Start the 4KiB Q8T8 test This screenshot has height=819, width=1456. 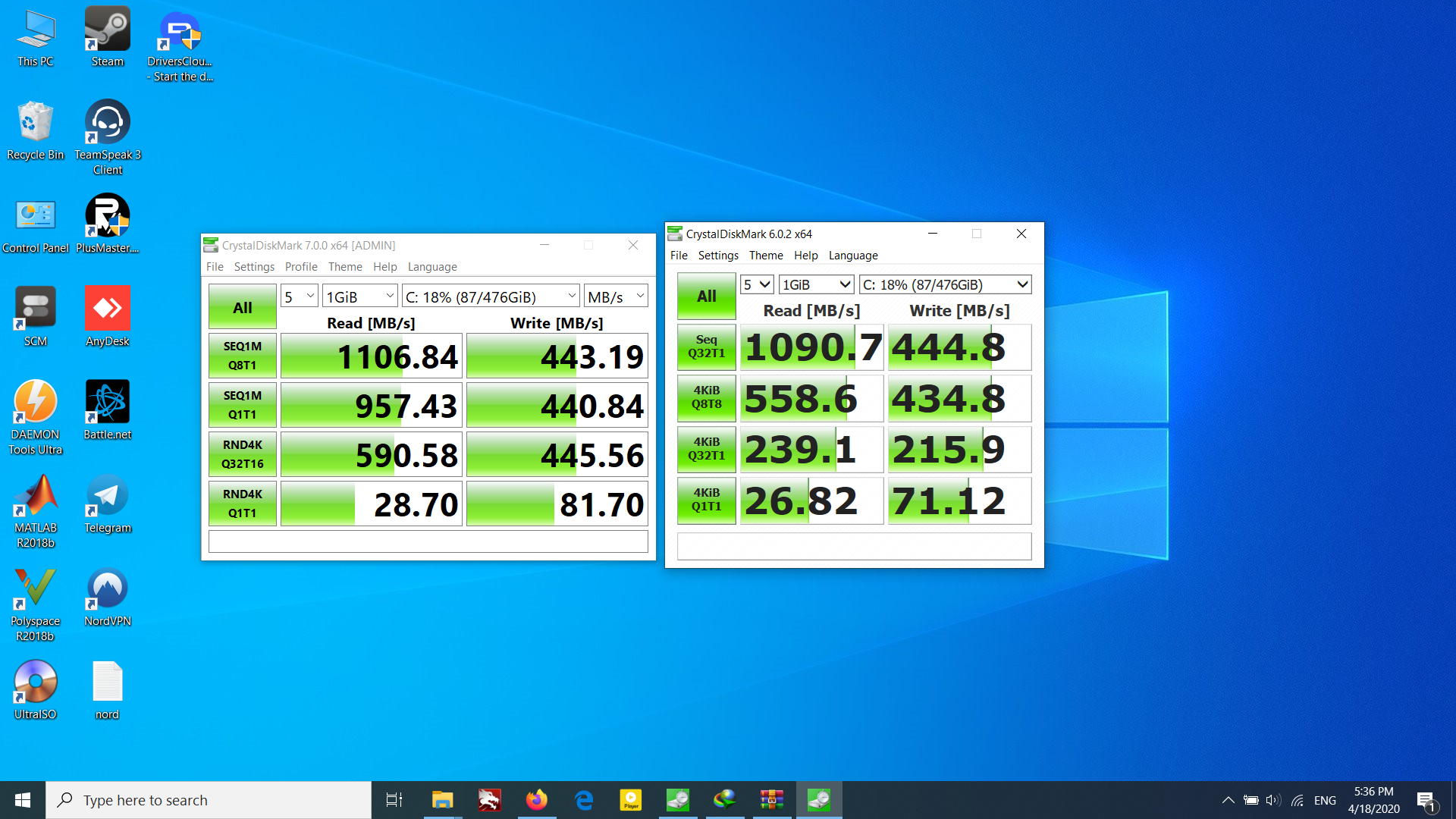[x=707, y=397]
